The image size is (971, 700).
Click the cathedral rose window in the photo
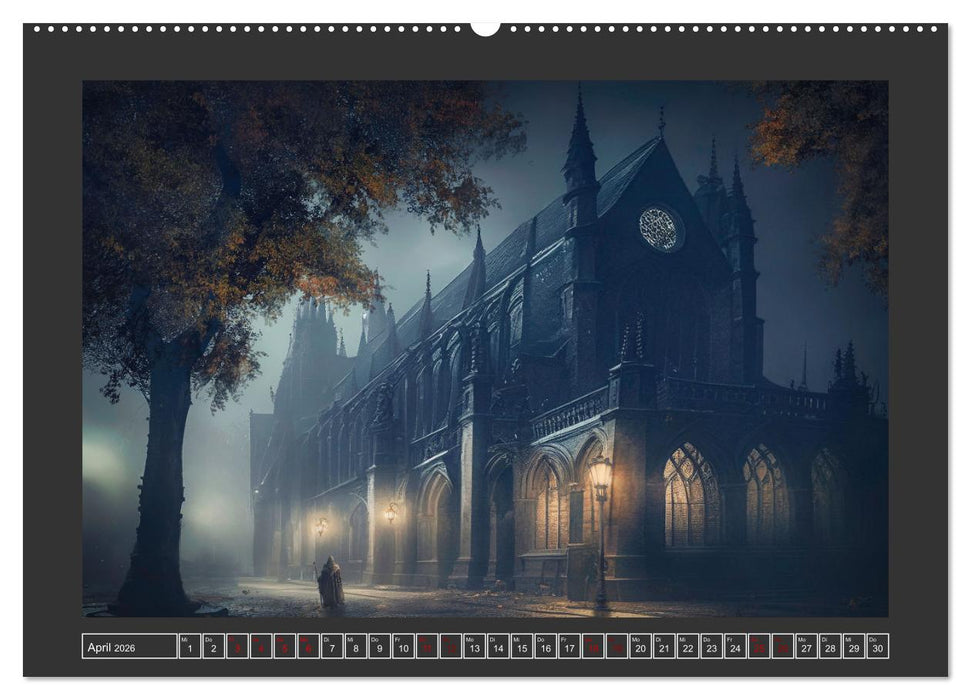pos(658,228)
